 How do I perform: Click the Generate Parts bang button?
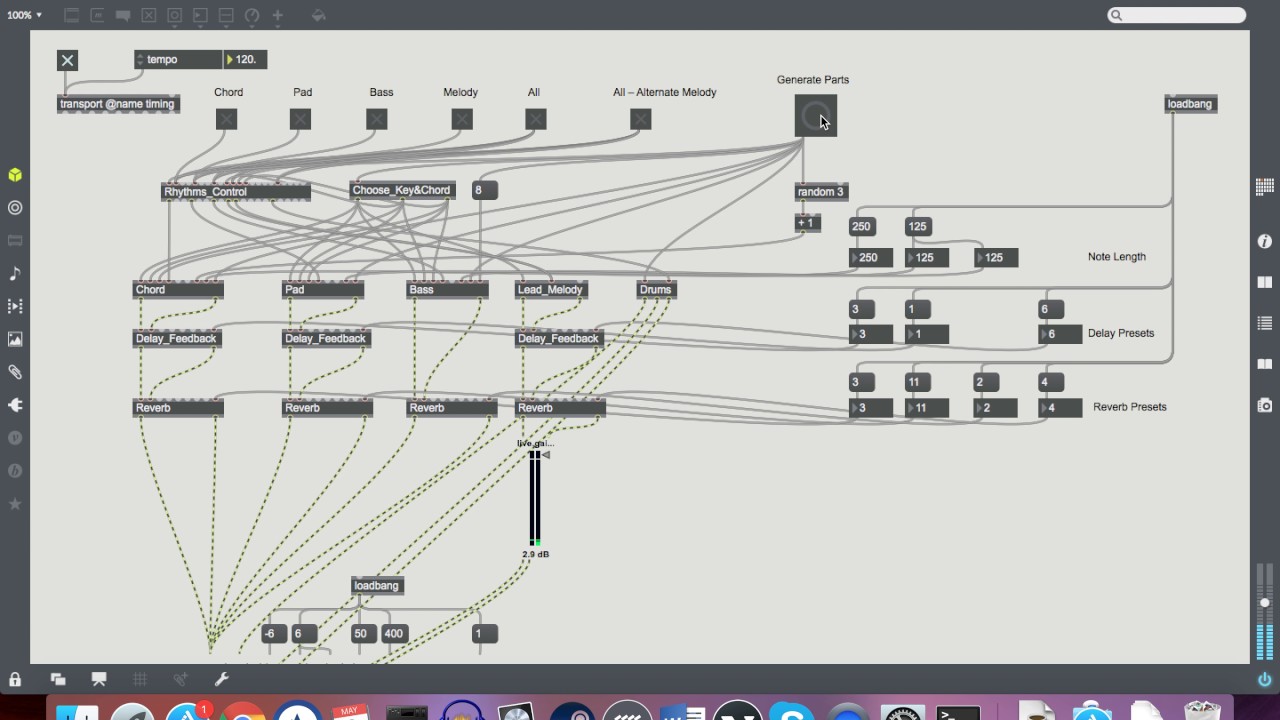[x=815, y=115]
